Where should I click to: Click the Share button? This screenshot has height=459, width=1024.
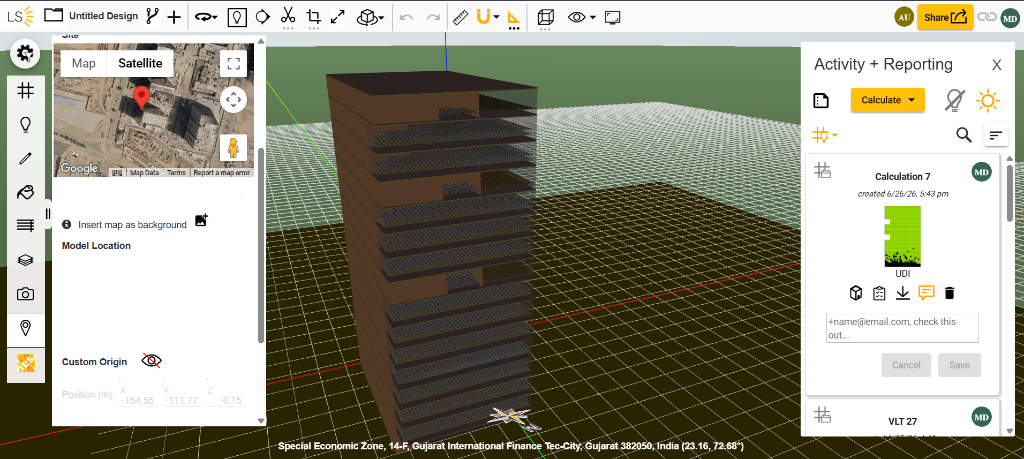(945, 17)
